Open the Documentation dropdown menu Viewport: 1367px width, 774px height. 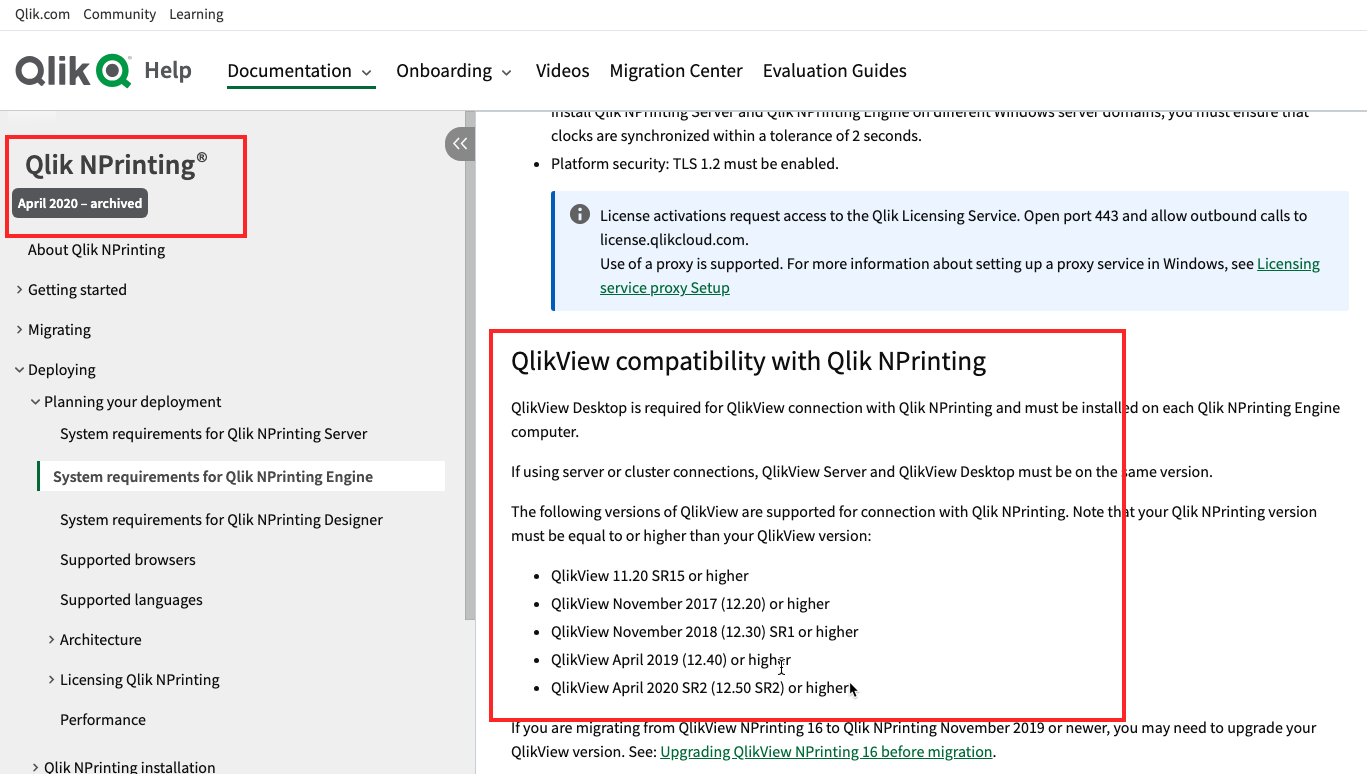pyautogui.click(x=300, y=71)
